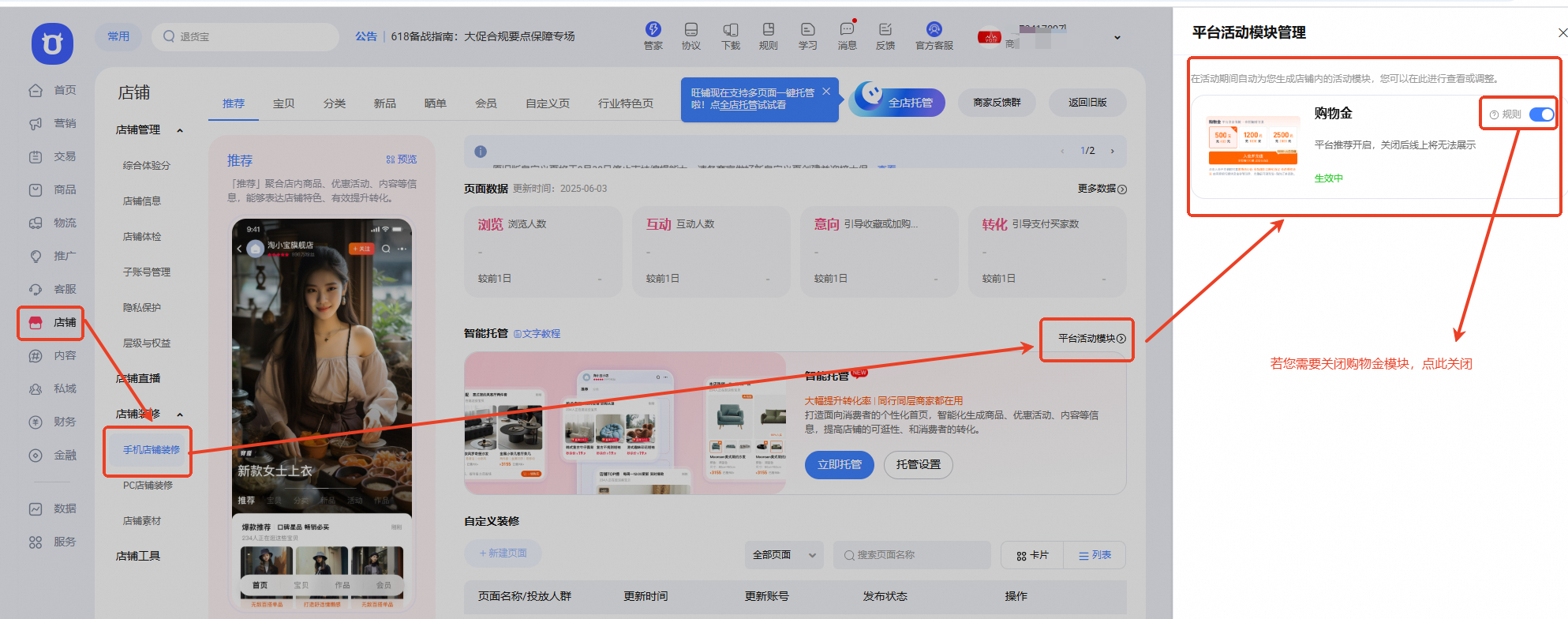Select 综合体验分 menu item

pos(147,166)
